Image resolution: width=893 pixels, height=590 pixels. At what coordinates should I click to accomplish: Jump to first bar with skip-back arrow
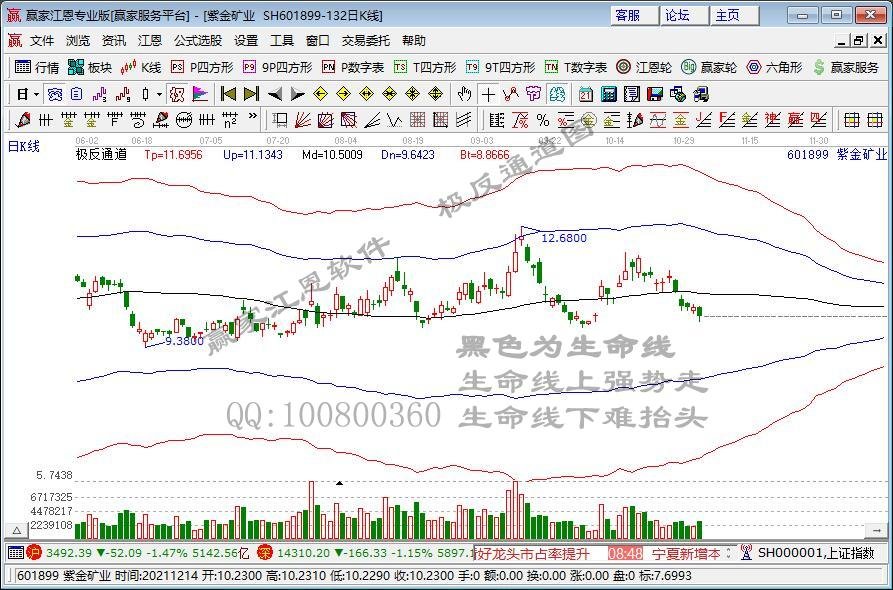pyautogui.click(x=228, y=94)
